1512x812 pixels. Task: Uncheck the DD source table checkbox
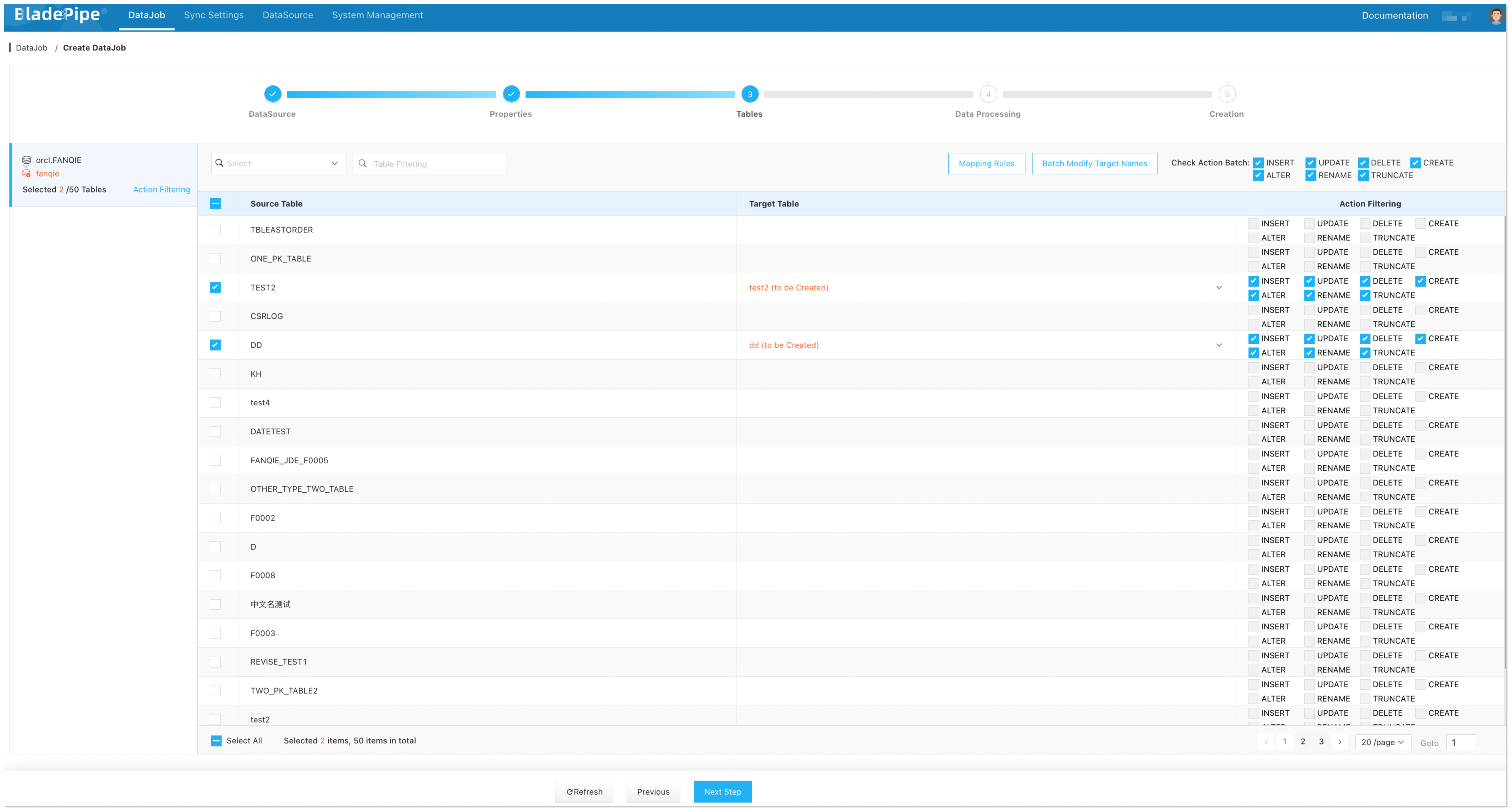click(x=215, y=345)
